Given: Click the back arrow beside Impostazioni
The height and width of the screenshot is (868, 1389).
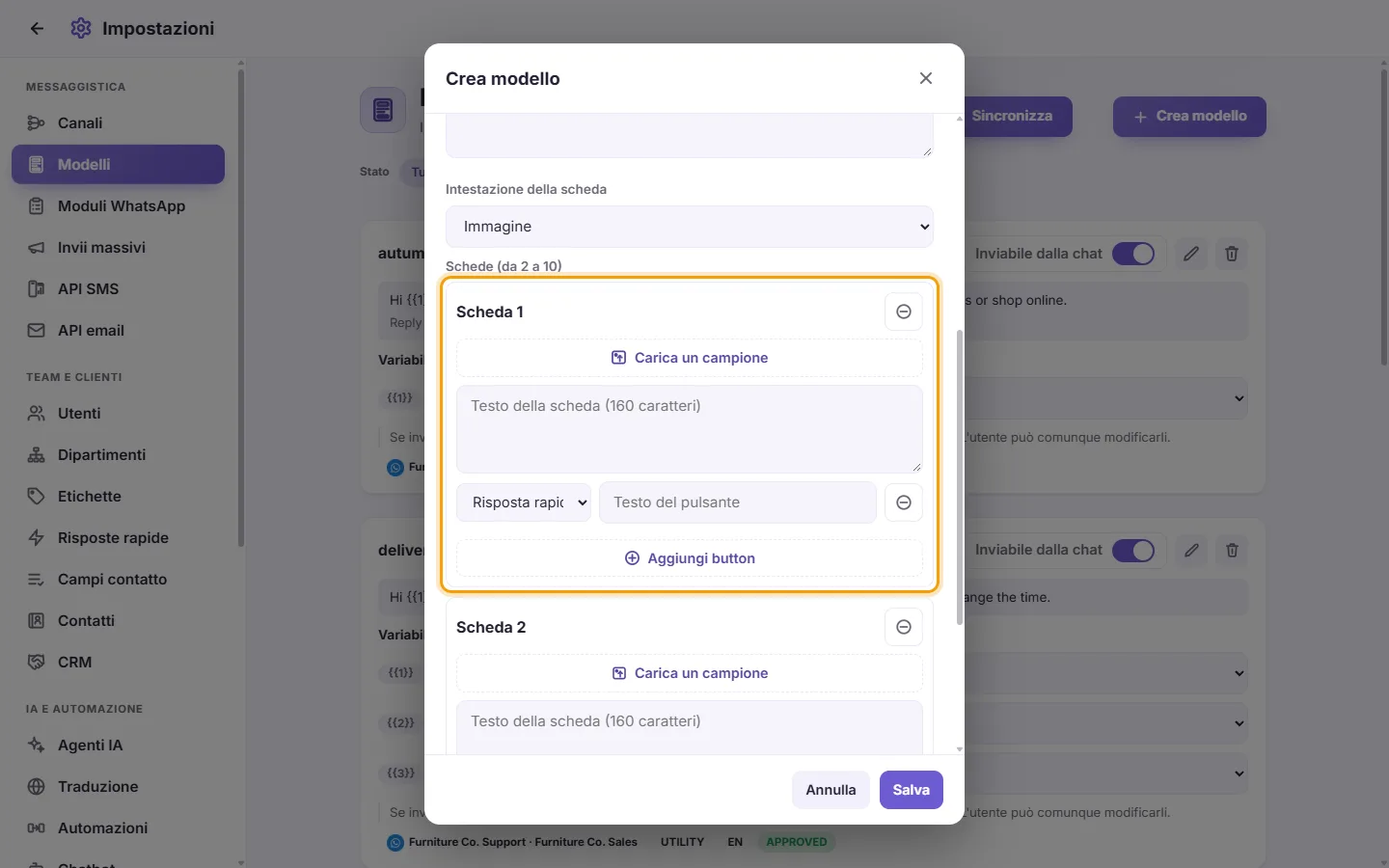Looking at the screenshot, I should click(x=37, y=29).
